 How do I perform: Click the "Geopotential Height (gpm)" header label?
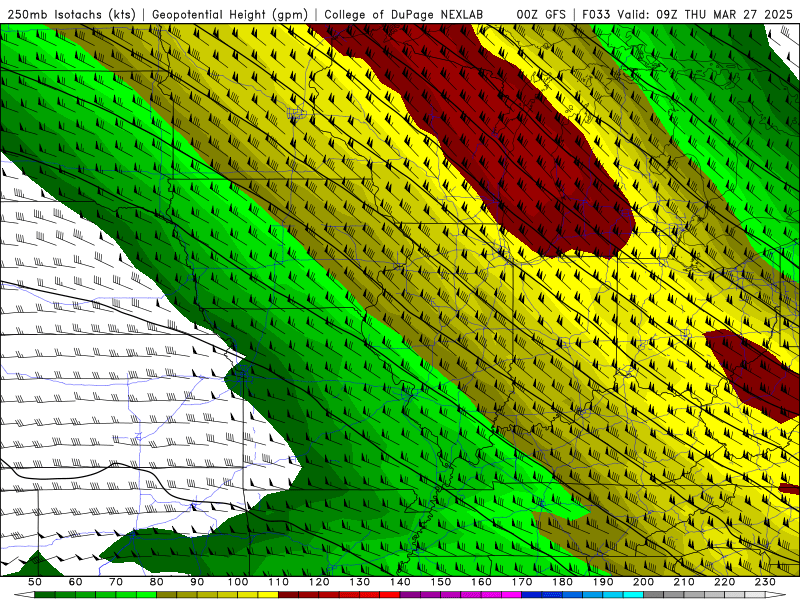(230, 14)
